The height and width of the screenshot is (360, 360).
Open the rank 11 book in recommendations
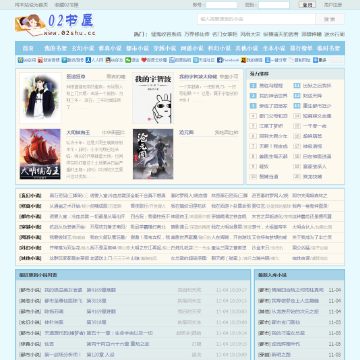pos(317,86)
